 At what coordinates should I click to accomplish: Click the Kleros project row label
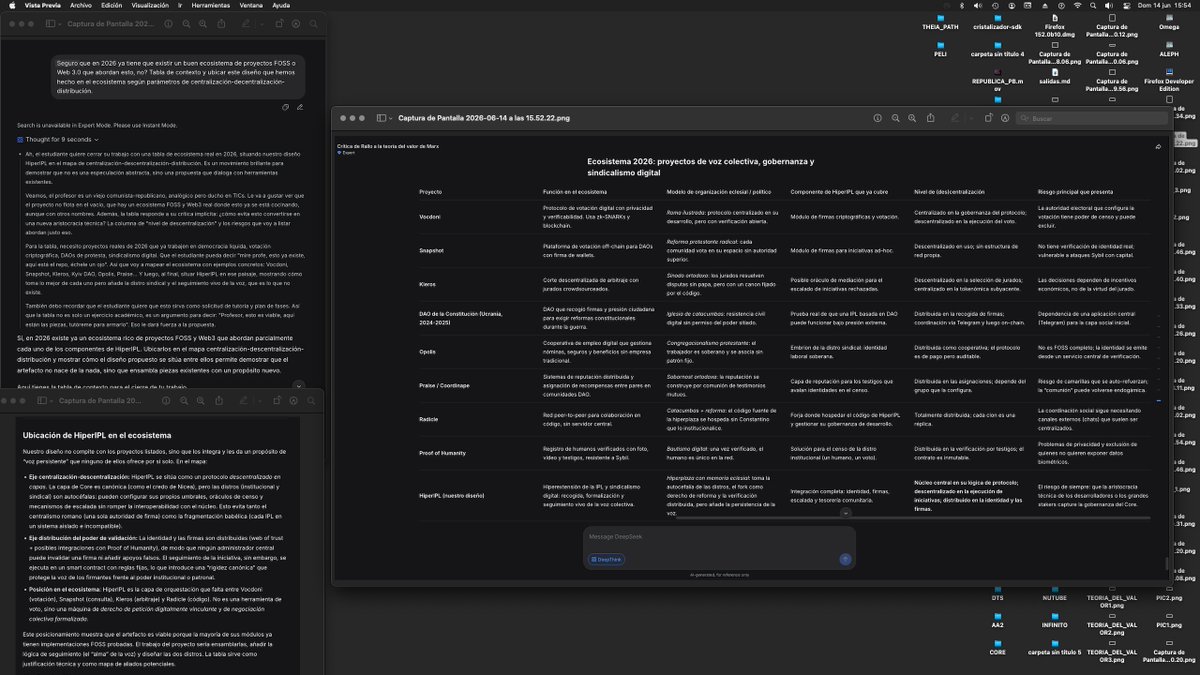(427, 283)
